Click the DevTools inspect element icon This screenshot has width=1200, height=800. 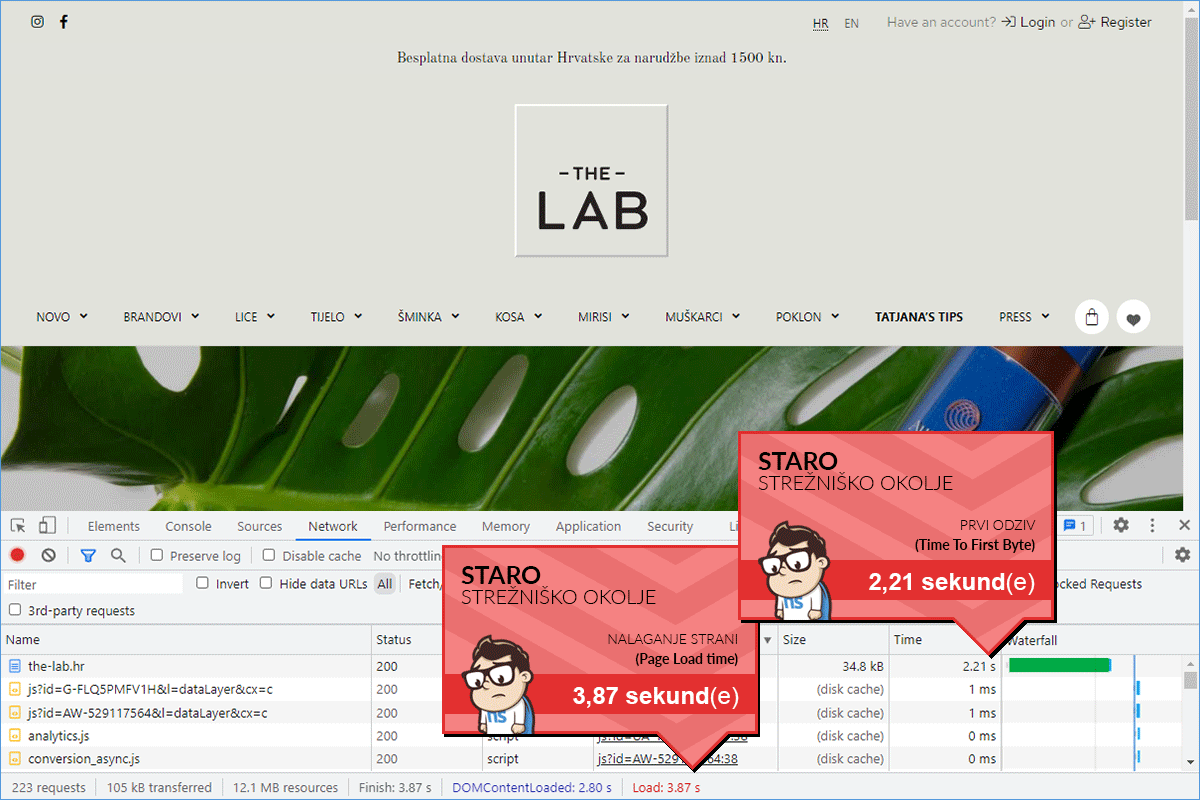18,526
